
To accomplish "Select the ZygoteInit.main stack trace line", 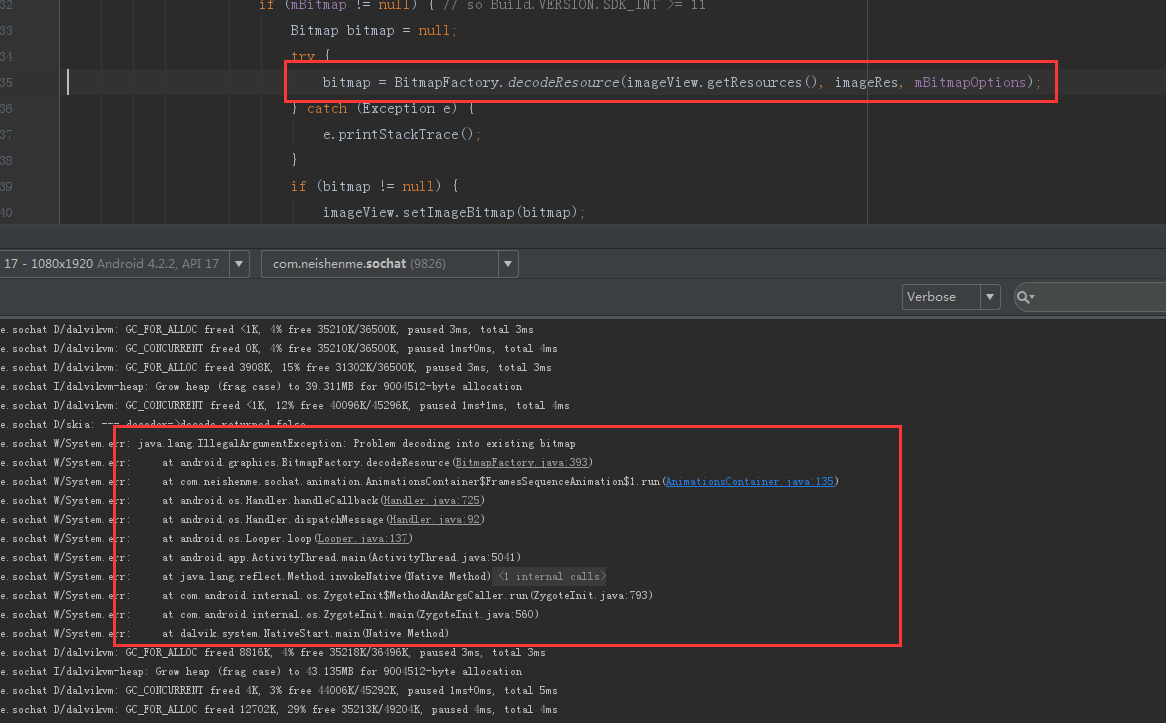I will [270, 614].
